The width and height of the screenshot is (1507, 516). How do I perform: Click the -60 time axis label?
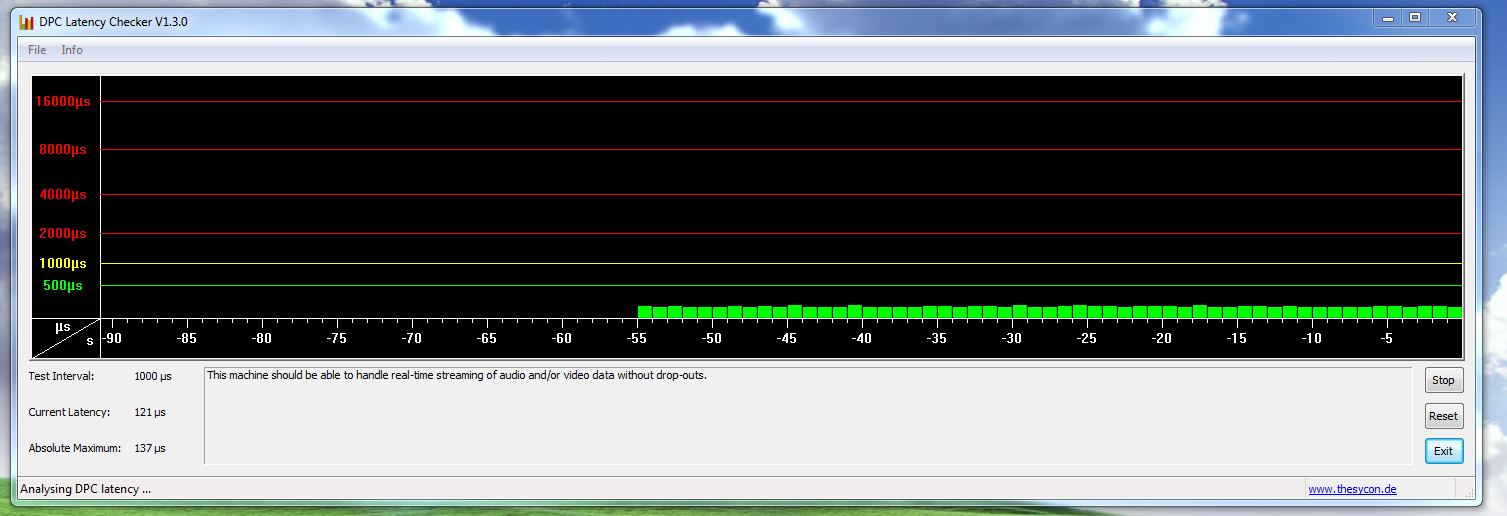click(x=561, y=339)
